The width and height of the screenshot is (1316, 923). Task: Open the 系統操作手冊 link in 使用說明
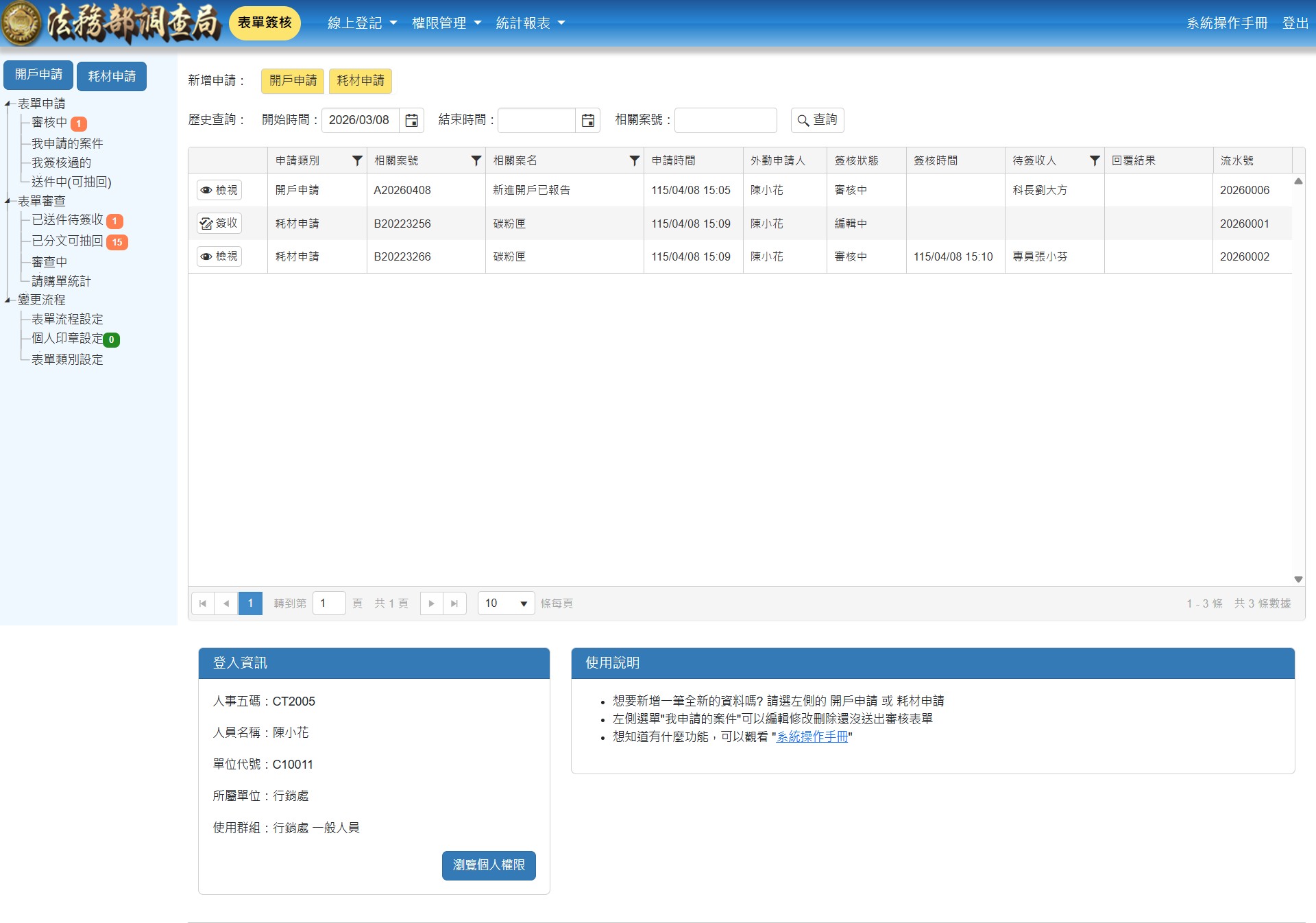click(x=812, y=737)
